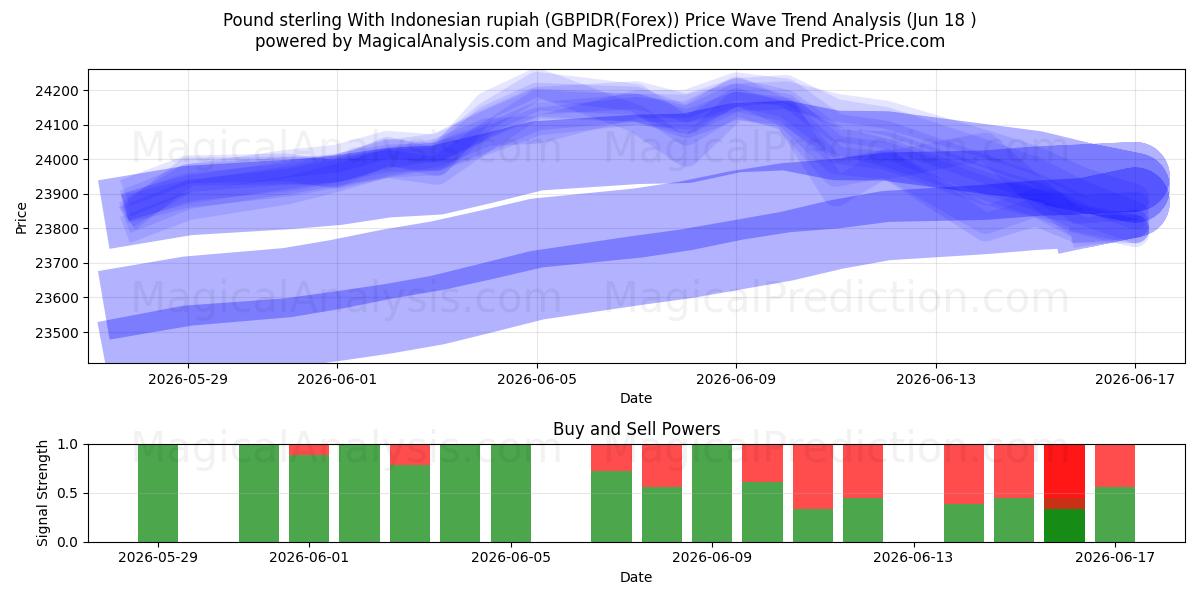
Task: Click 2026-06-17 on the price chart axis
Action: click(1135, 379)
